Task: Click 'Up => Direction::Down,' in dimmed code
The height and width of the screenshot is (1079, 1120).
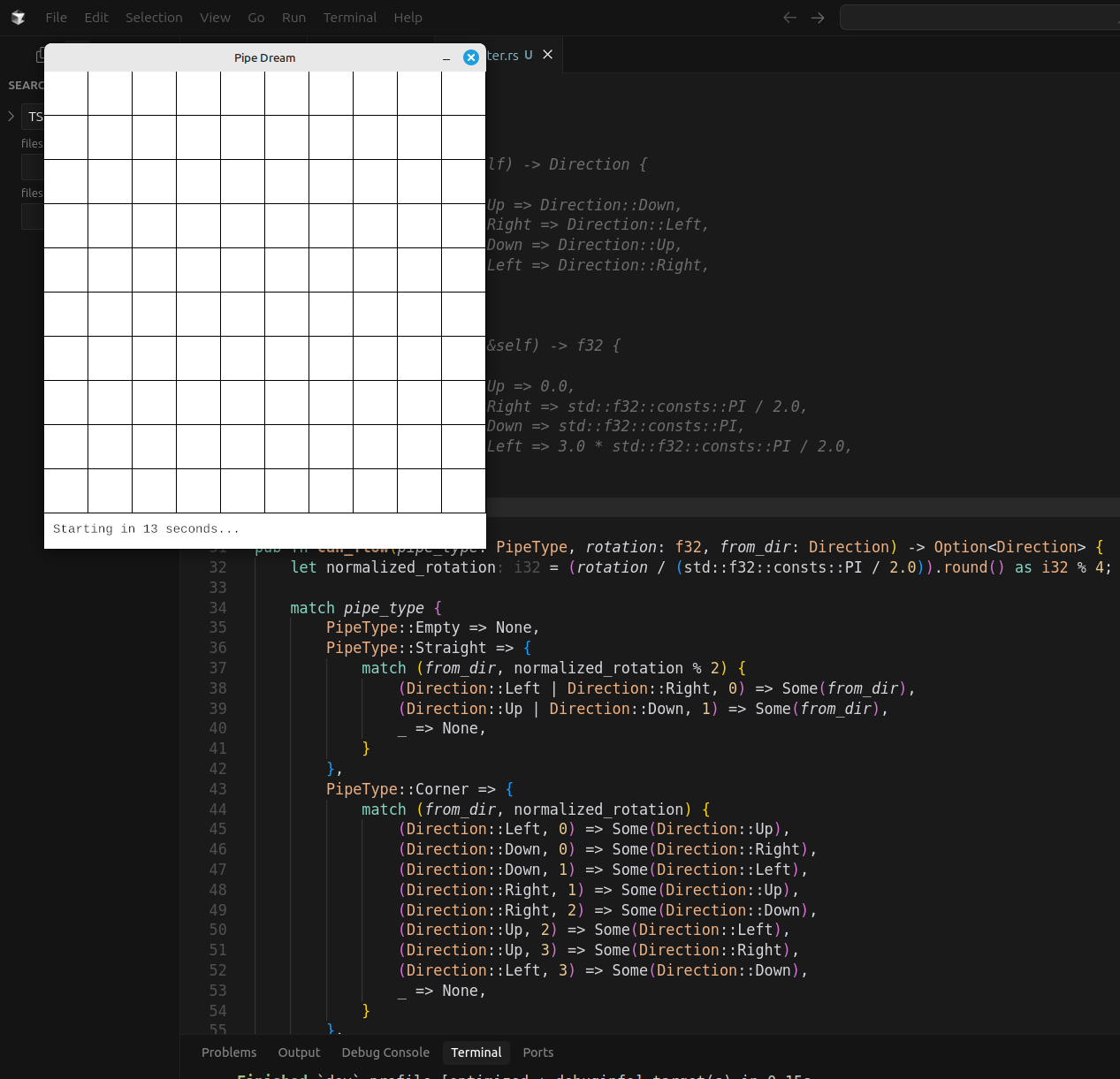Action: (x=584, y=205)
